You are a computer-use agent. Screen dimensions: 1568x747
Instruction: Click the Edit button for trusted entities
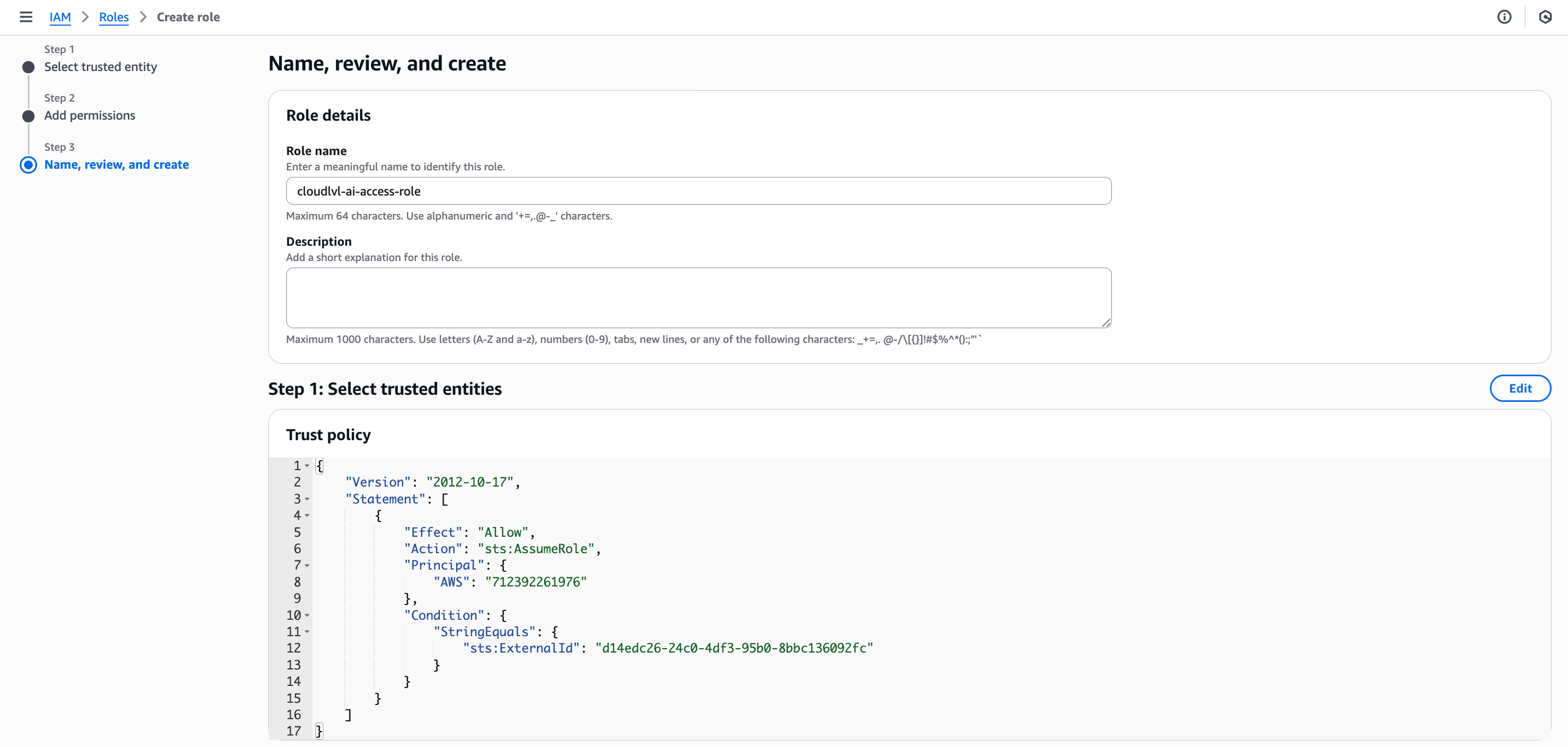(x=1520, y=388)
